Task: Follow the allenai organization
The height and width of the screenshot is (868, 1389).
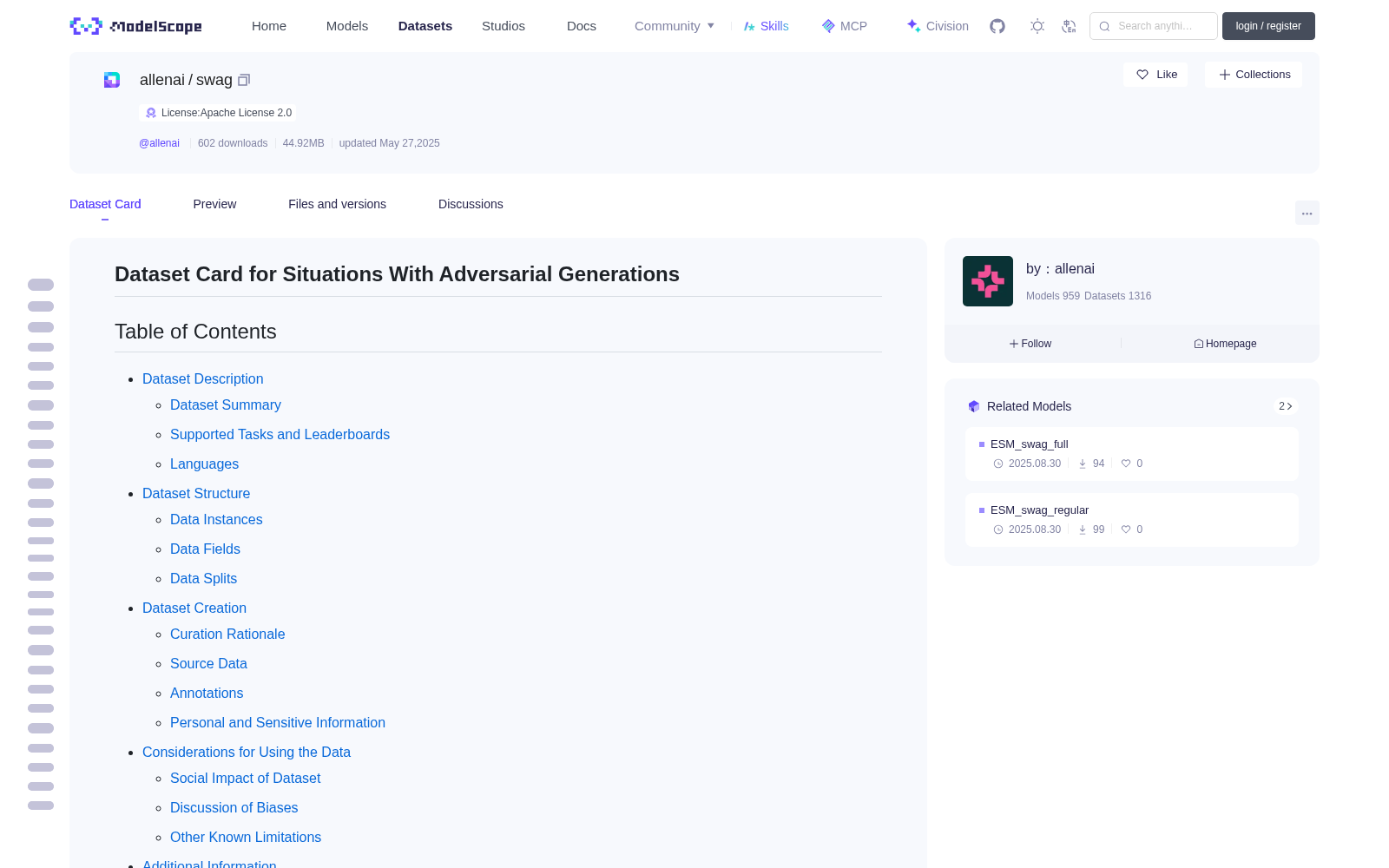Action: 1030,344
